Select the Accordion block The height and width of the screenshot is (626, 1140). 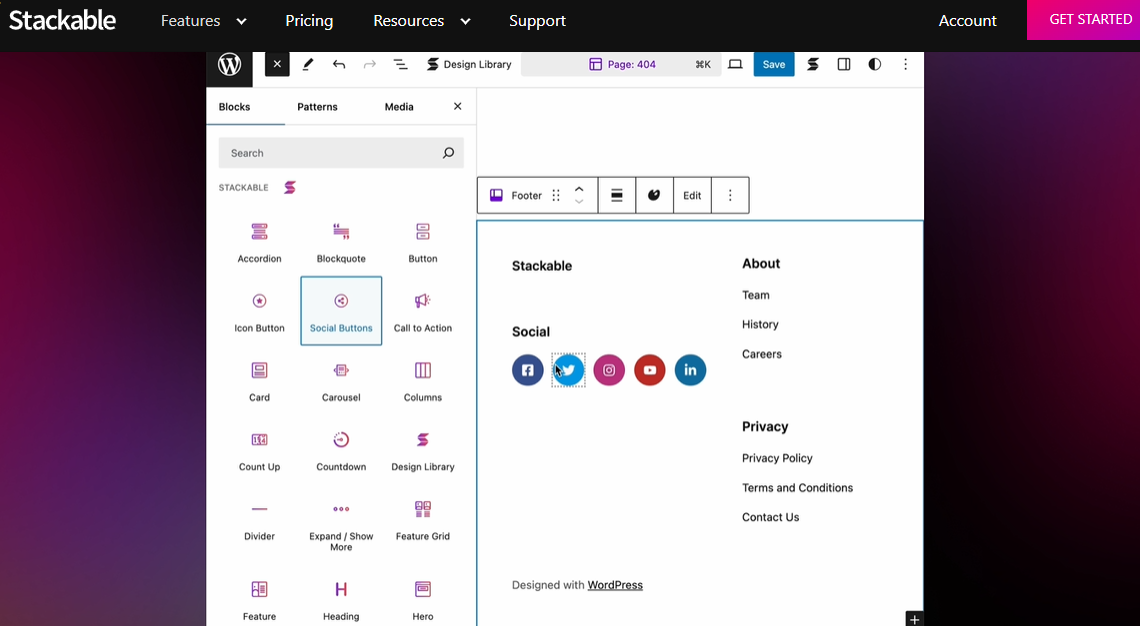click(x=259, y=242)
